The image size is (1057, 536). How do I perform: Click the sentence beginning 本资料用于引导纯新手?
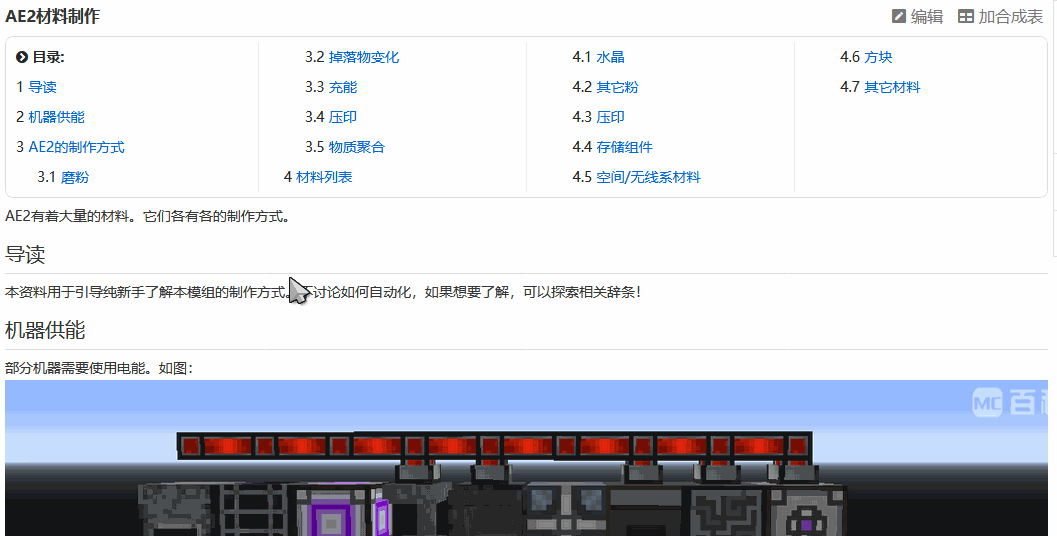pos(323,293)
